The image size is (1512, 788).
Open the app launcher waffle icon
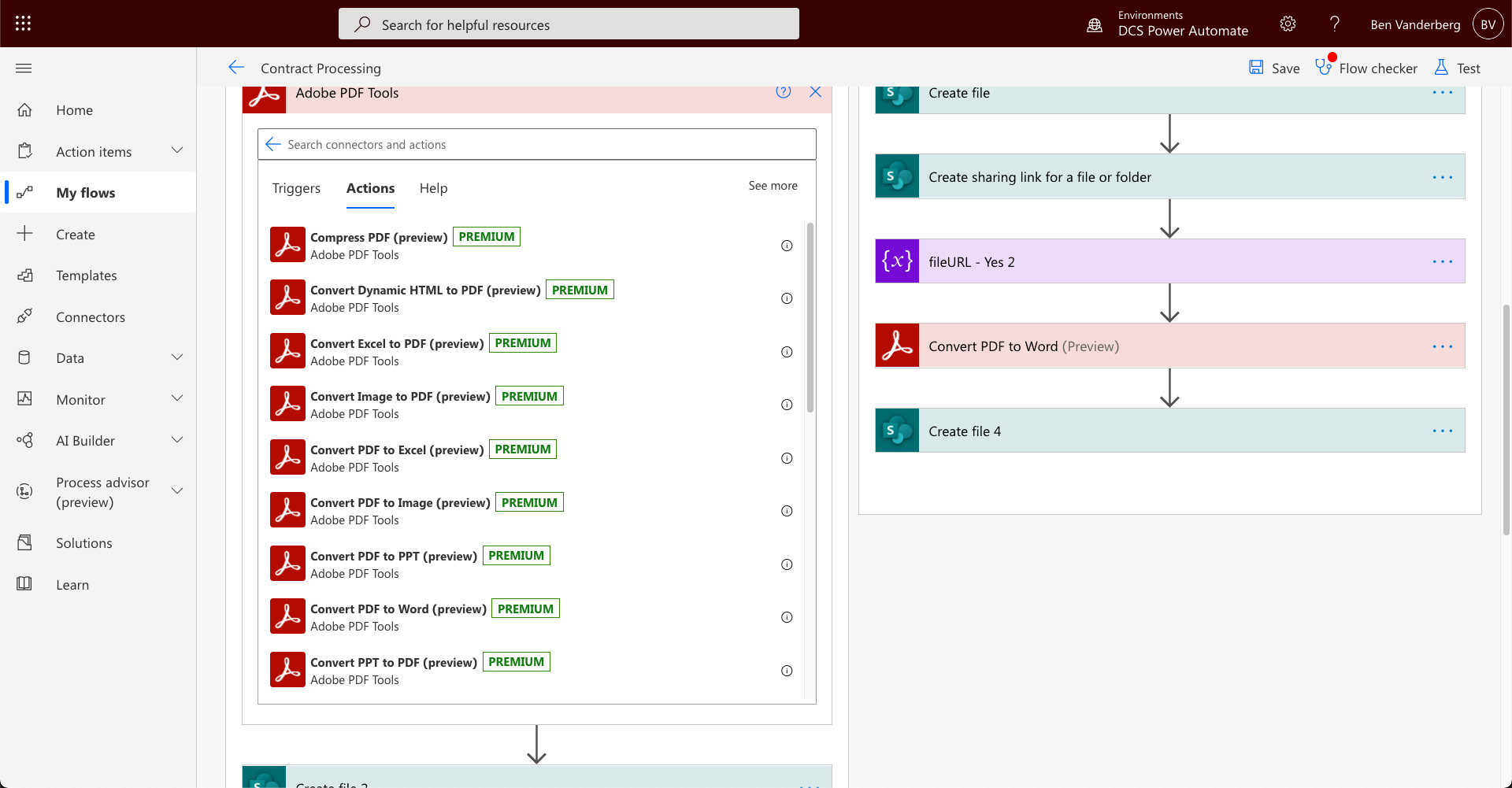point(24,23)
